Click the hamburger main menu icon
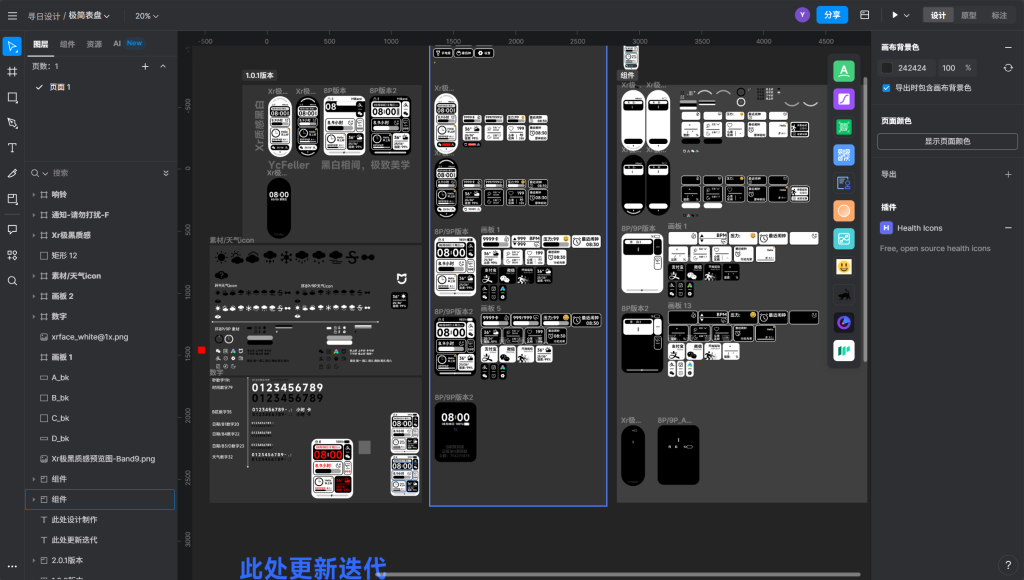This screenshot has height=580, width=1024. tap(12, 16)
